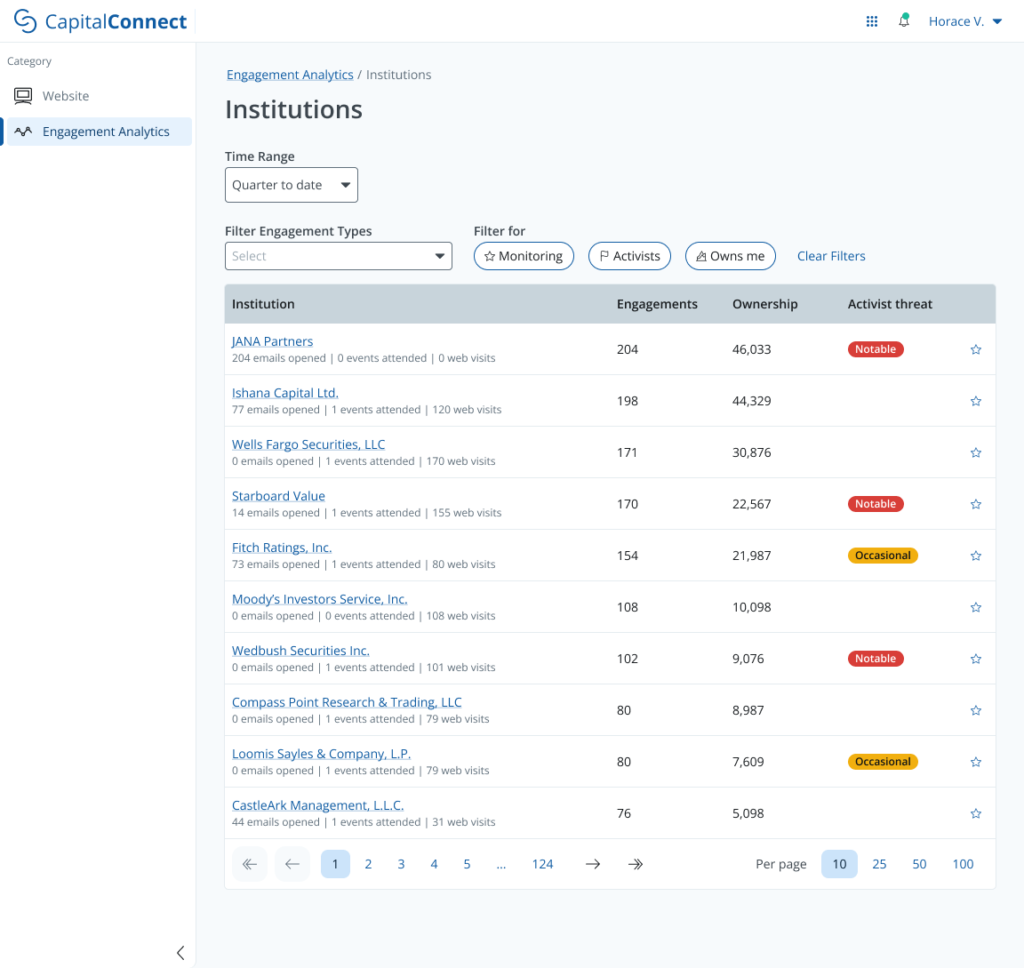
Task: Click the last-page double arrow in pagination
Action: point(635,863)
